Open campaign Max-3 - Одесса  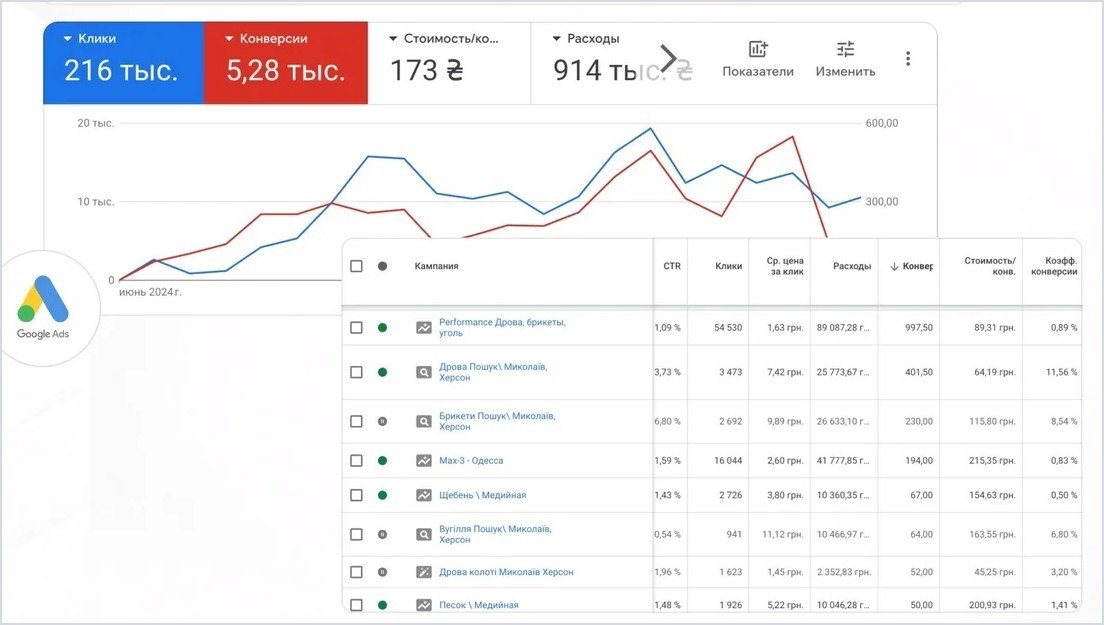click(x=471, y=460)
